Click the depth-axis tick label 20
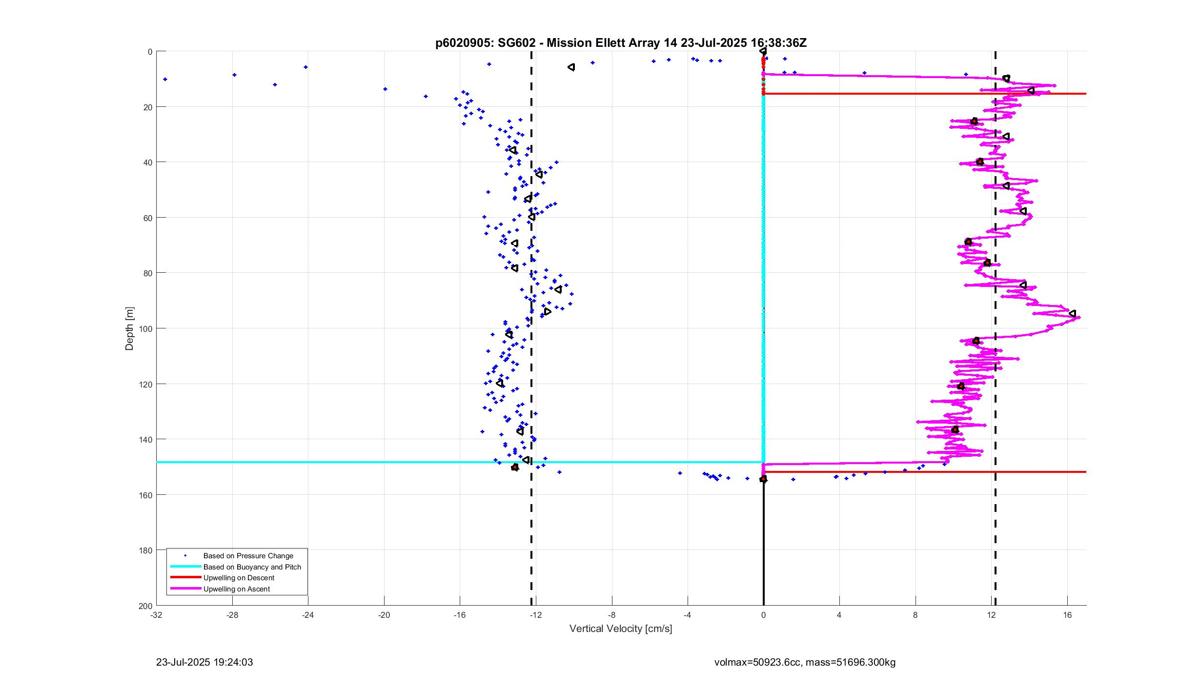Screen dimensions: 1200x681 tap(147, 107)
